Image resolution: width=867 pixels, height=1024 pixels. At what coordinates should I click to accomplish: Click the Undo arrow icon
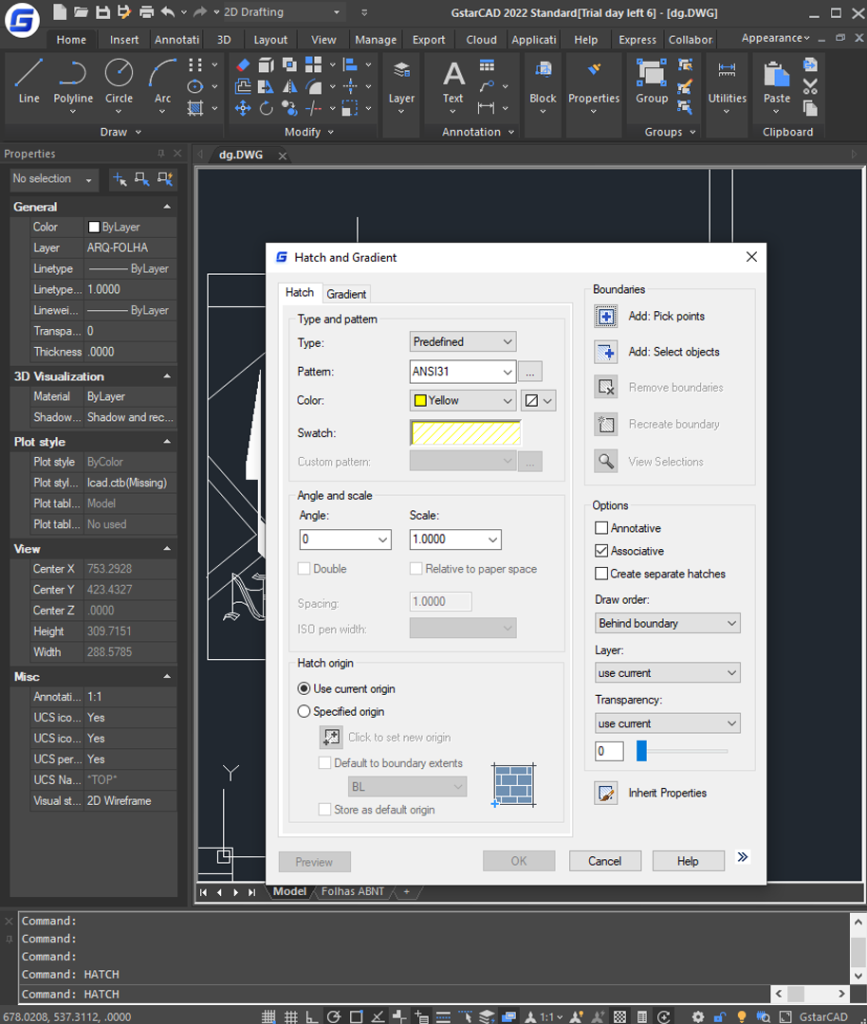(x=168, y=12)
